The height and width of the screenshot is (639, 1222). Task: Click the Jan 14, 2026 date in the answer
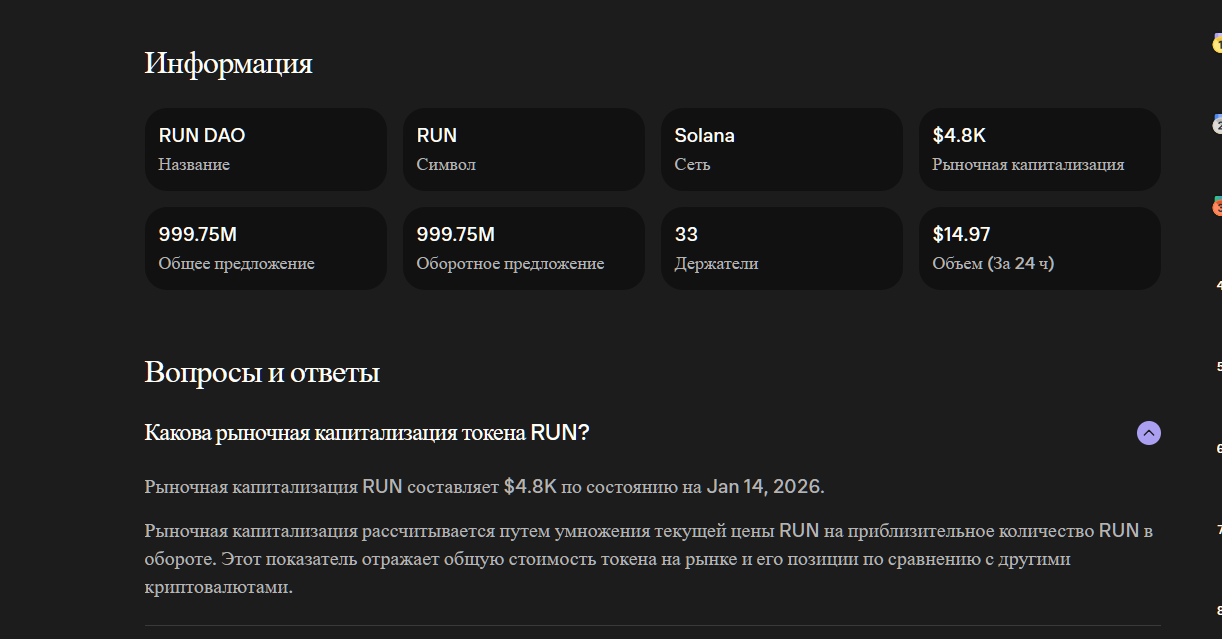[764, 487]
